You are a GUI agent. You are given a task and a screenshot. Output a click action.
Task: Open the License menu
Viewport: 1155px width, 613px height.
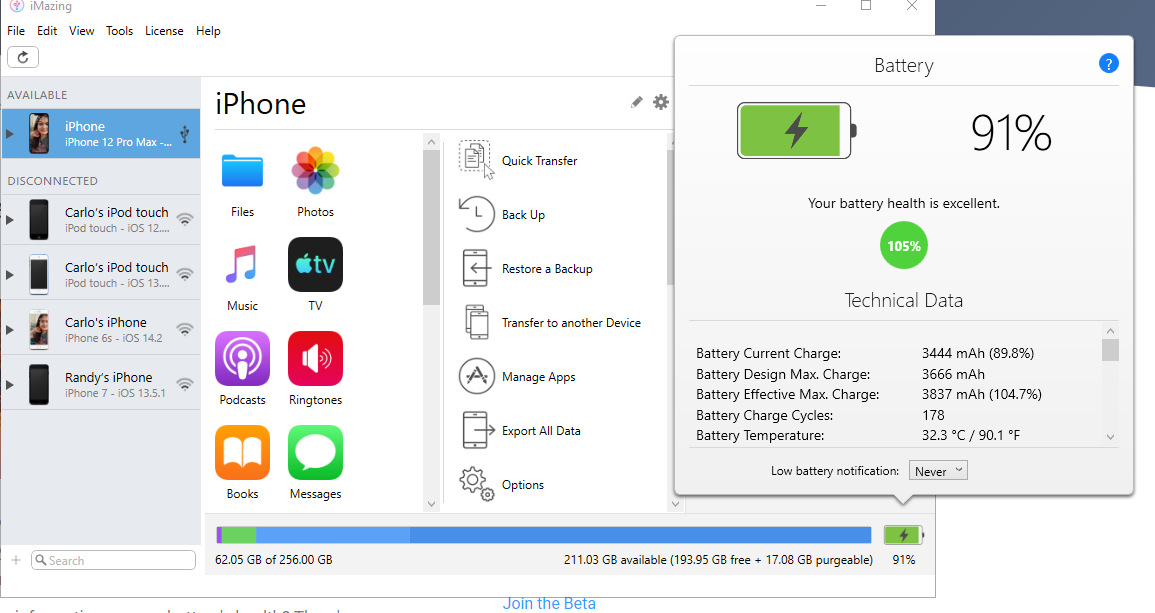coord(164,31)
